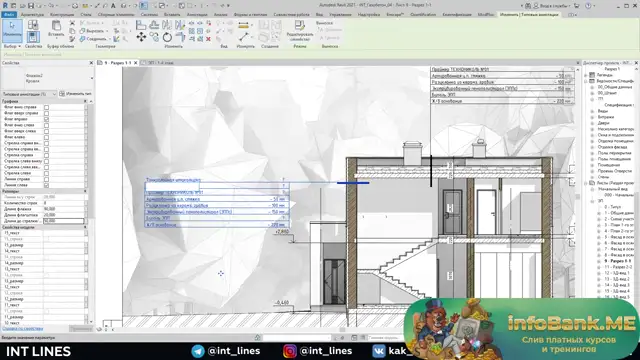640x360 pixels.
Task: Toggle the 'Линия слева' checkbox
Action: [46, 185]
